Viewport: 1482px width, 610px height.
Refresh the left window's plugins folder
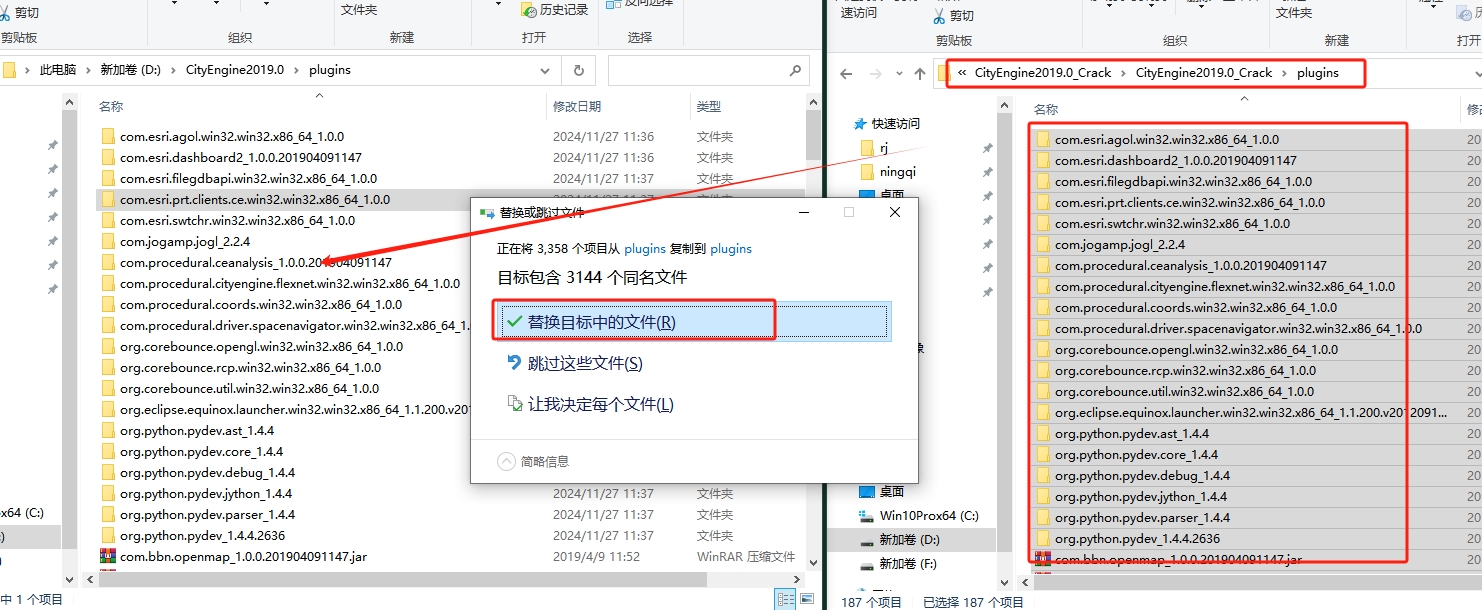click(578, 71)
